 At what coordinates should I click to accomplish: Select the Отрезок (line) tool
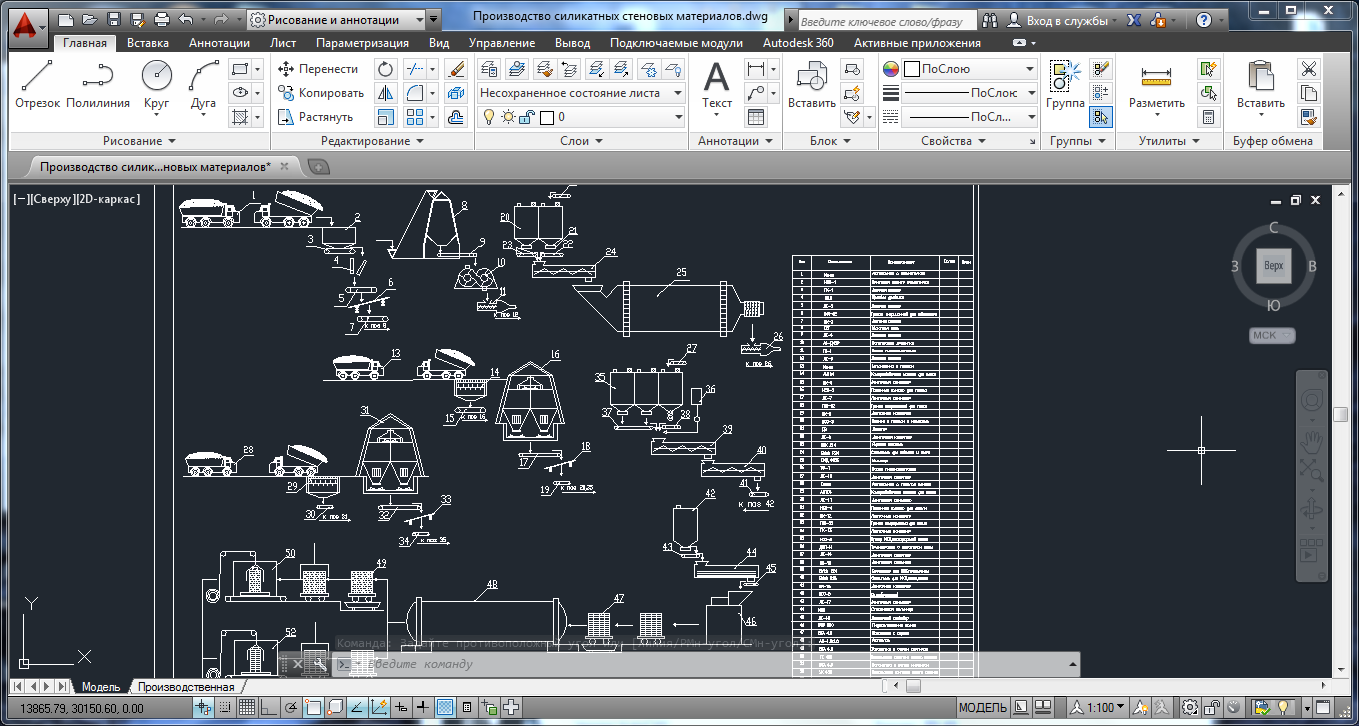[38, 84]
